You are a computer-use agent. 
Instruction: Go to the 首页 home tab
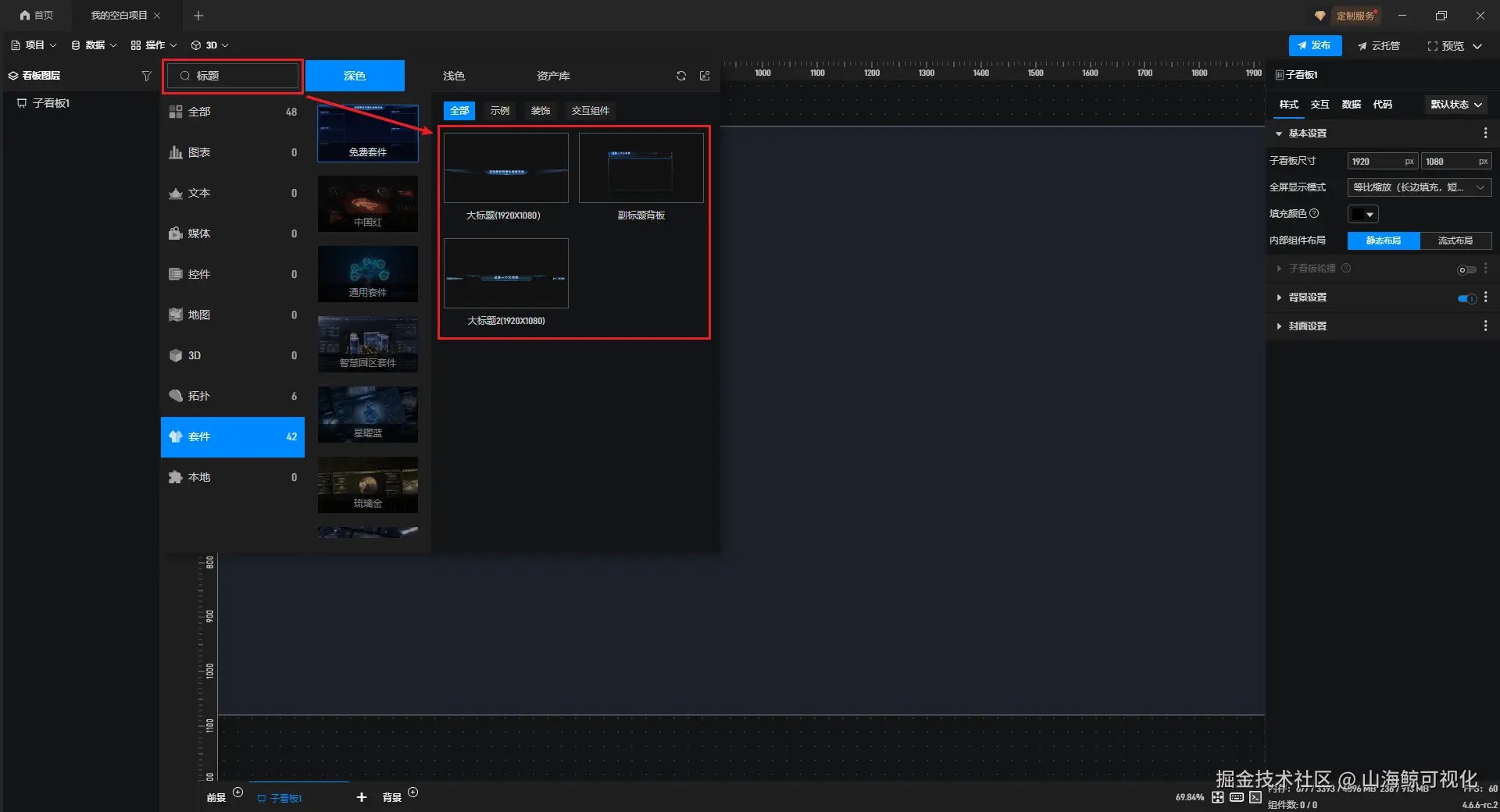point(37,16)
